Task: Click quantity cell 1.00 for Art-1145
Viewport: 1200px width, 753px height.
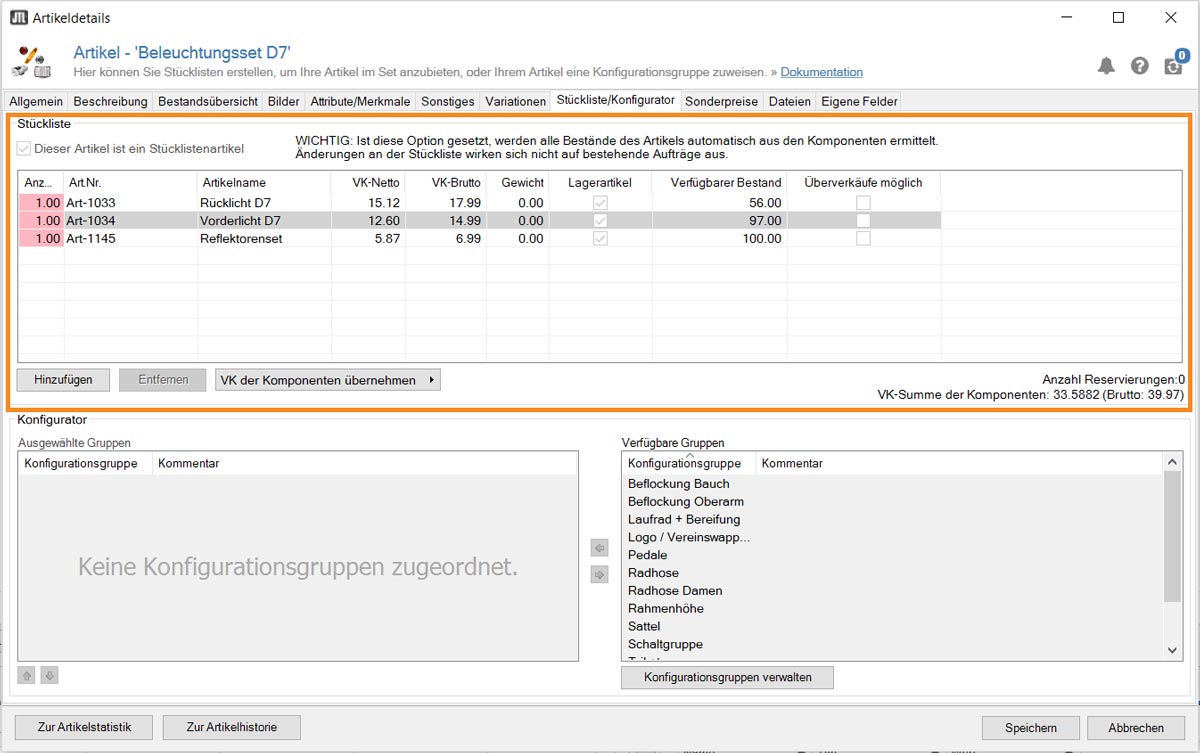Action: [41, 239]
